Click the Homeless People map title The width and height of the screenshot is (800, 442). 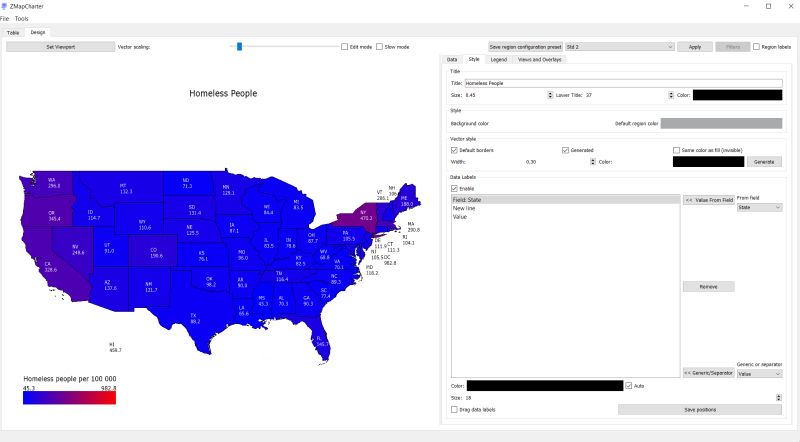(x=223, y=93)
